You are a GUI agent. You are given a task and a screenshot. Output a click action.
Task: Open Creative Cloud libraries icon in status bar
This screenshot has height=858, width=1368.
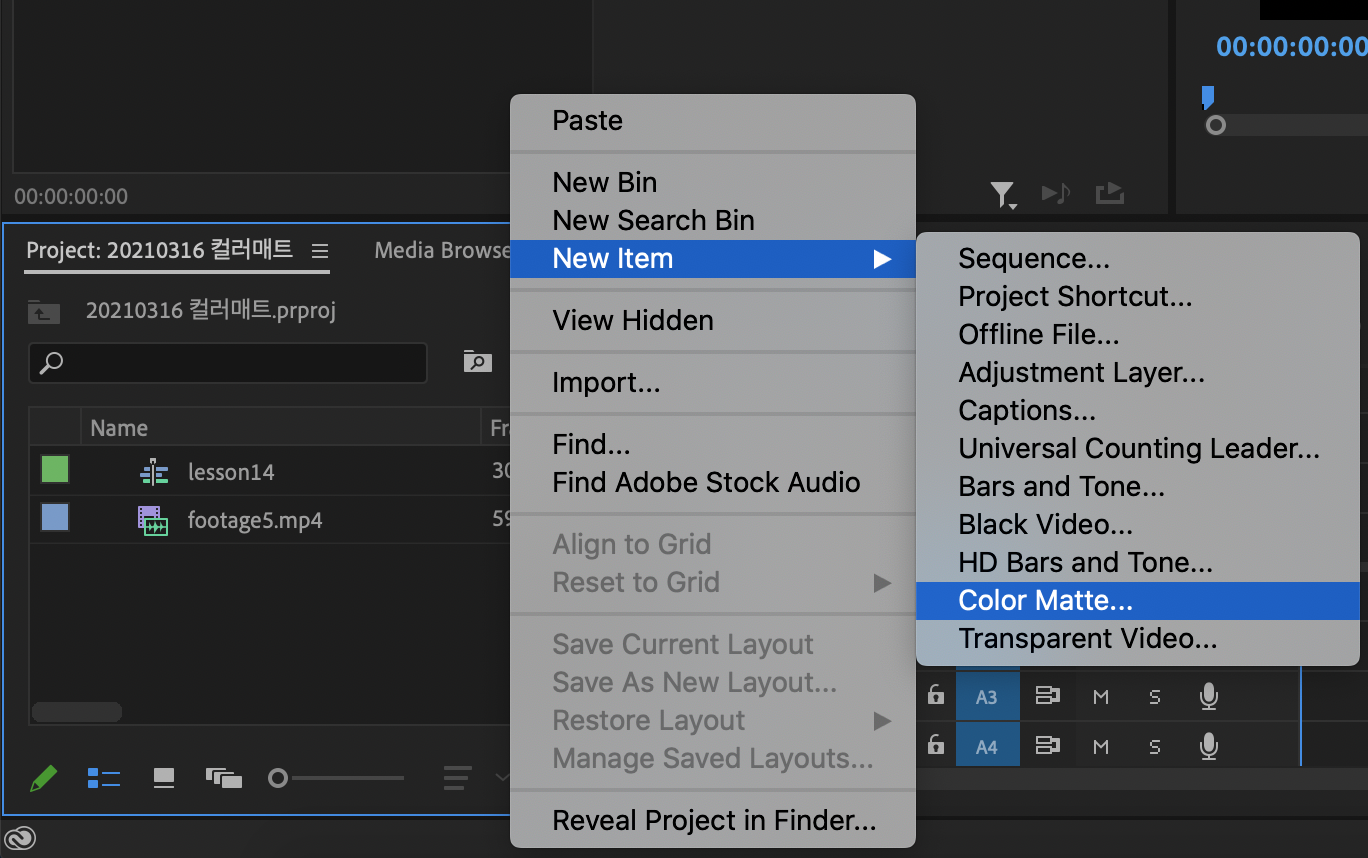(x=20, y=838)
